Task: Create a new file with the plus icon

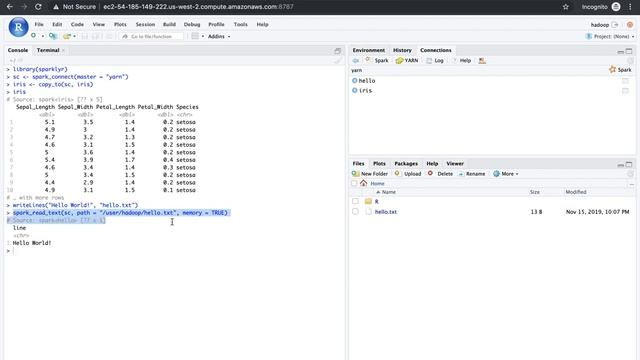Action: pyautogui.click(x=33, y=36)
